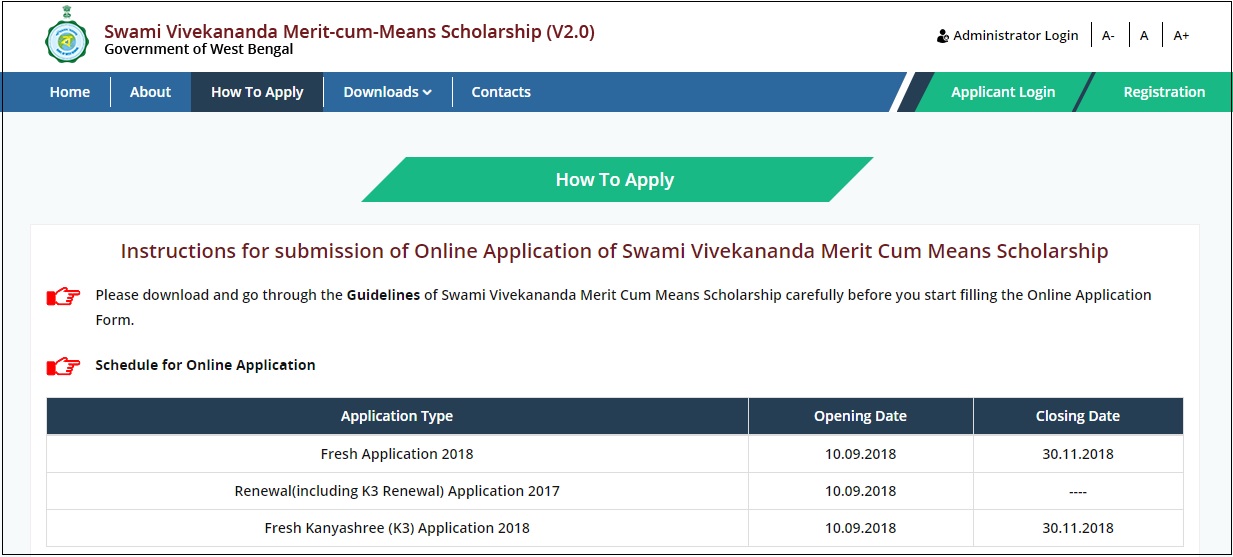The height and width of the screenshot is (557, 1233).
Task: Click the Closing Date column header
Action: [1077, 416]
